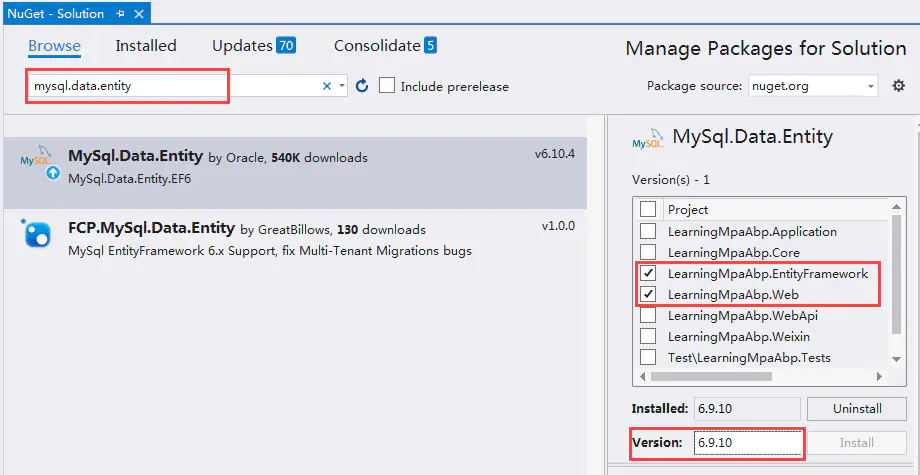Viewport: 920px width, 475px height.
Task: Click the Project column header
Action: tap(688, 209)
